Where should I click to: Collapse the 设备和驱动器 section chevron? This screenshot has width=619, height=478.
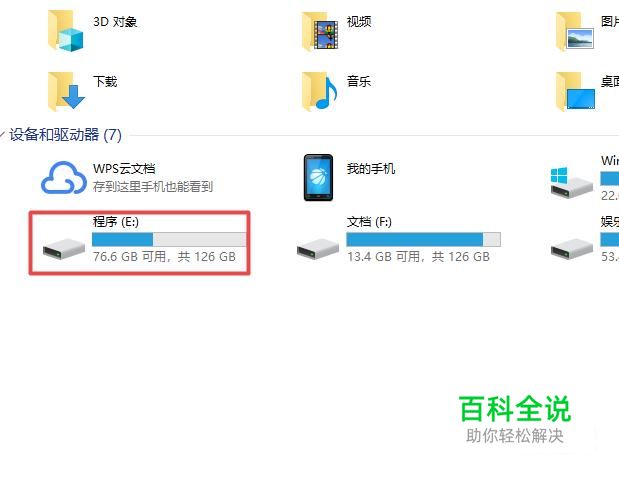(2, 135)
